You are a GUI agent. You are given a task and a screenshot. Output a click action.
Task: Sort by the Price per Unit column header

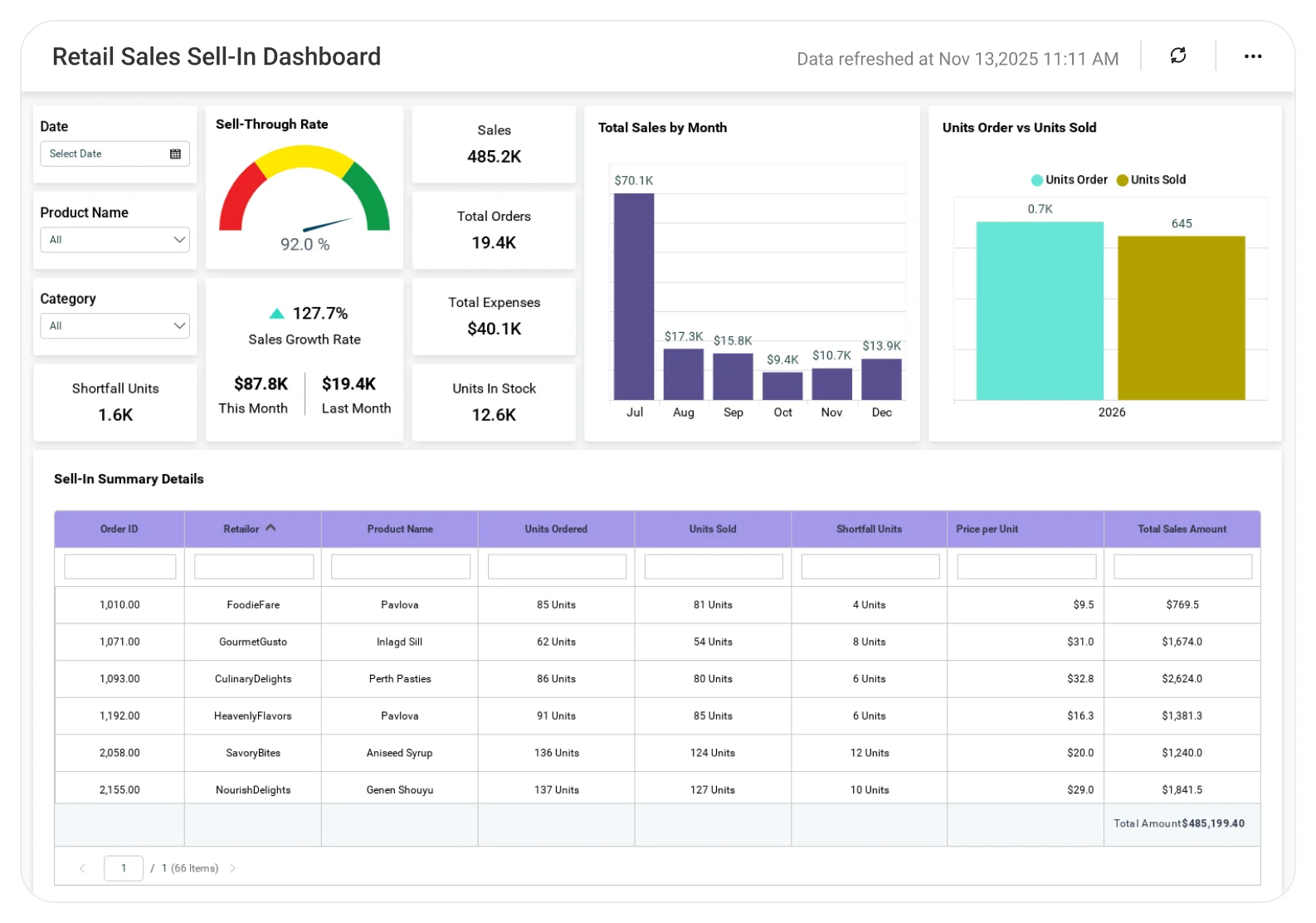point(1026,529)
